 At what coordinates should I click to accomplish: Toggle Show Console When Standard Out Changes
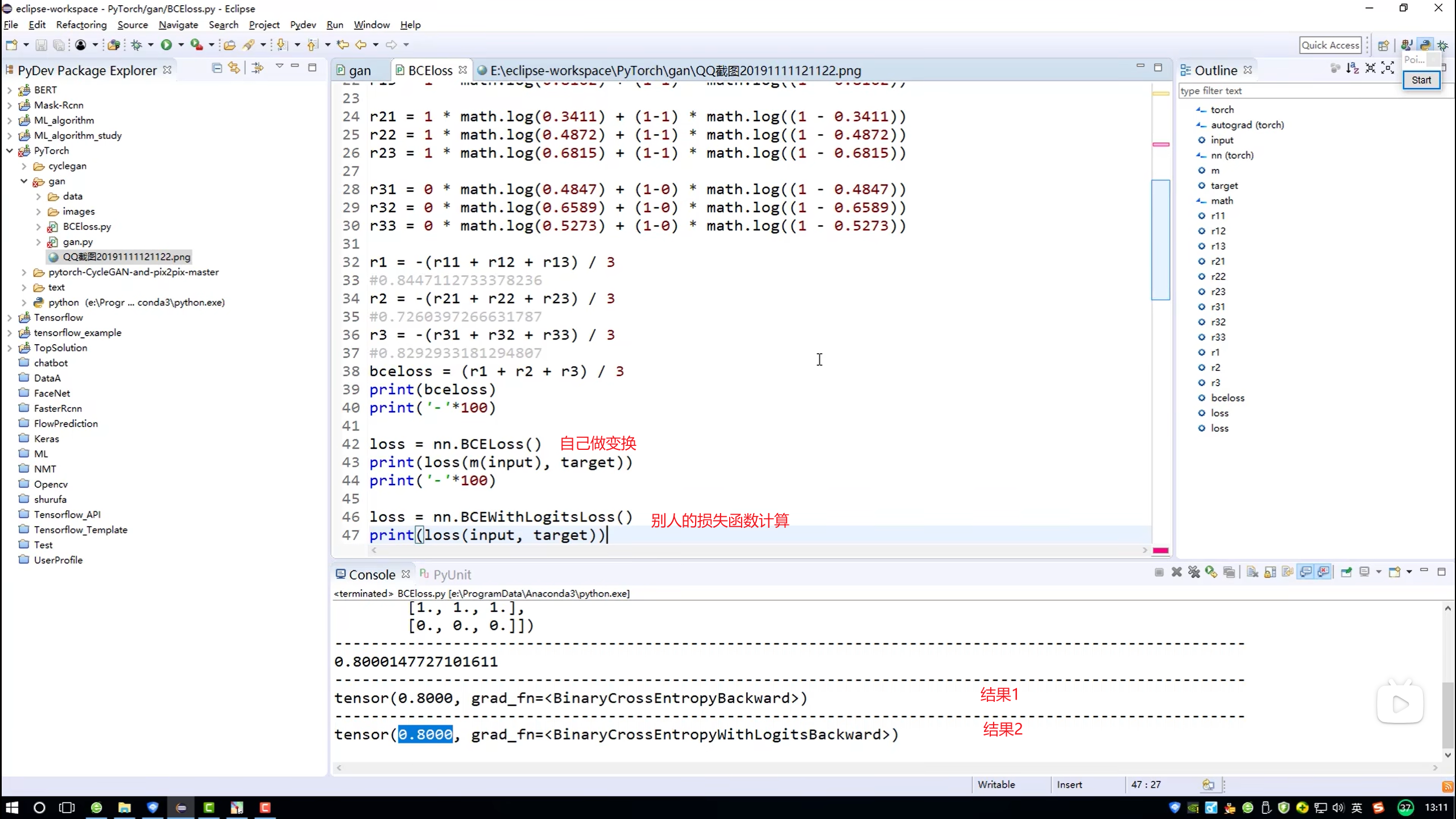coord(1306,572)
